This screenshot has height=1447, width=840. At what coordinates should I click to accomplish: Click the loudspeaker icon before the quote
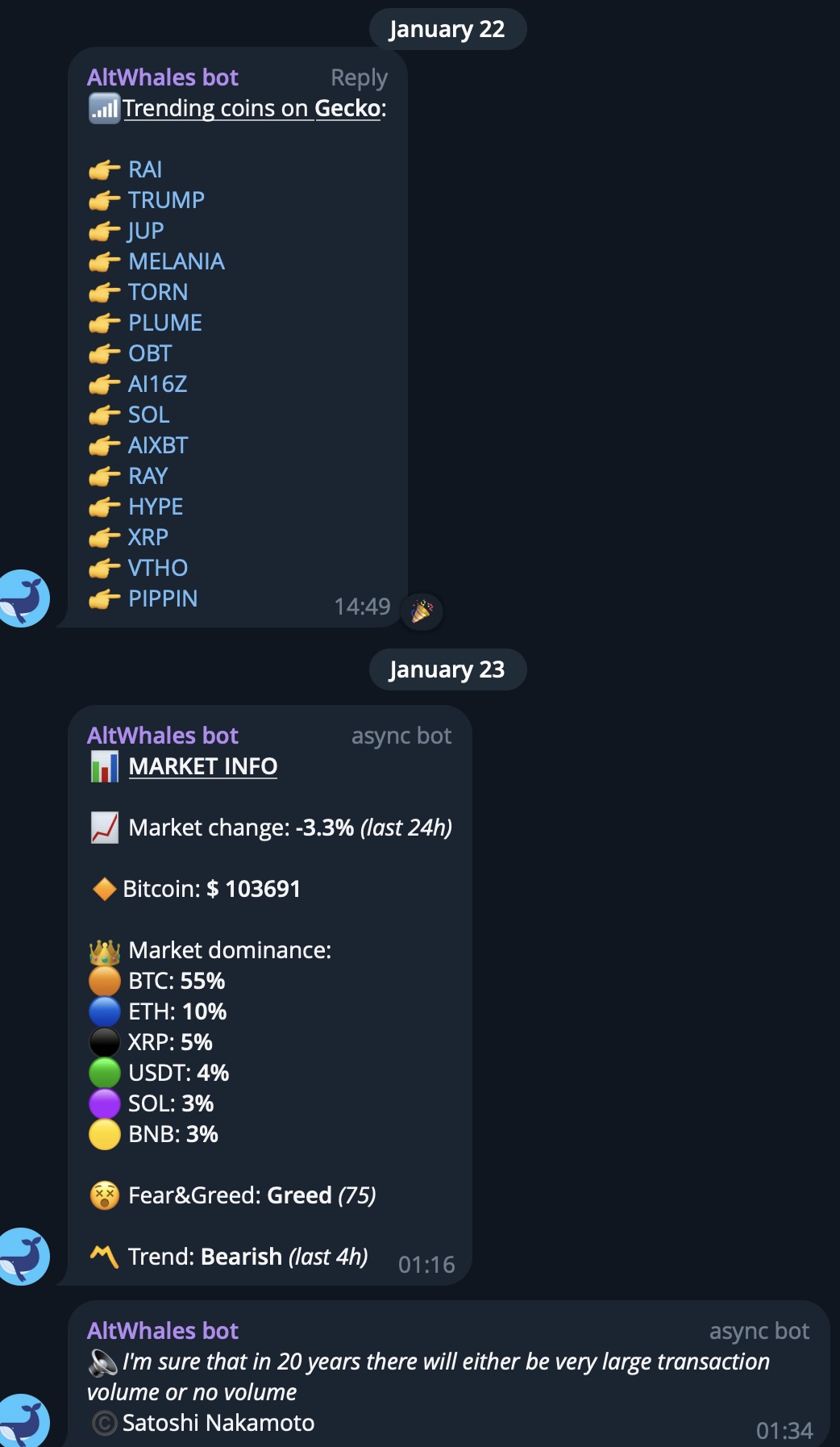coord(102,1362)
